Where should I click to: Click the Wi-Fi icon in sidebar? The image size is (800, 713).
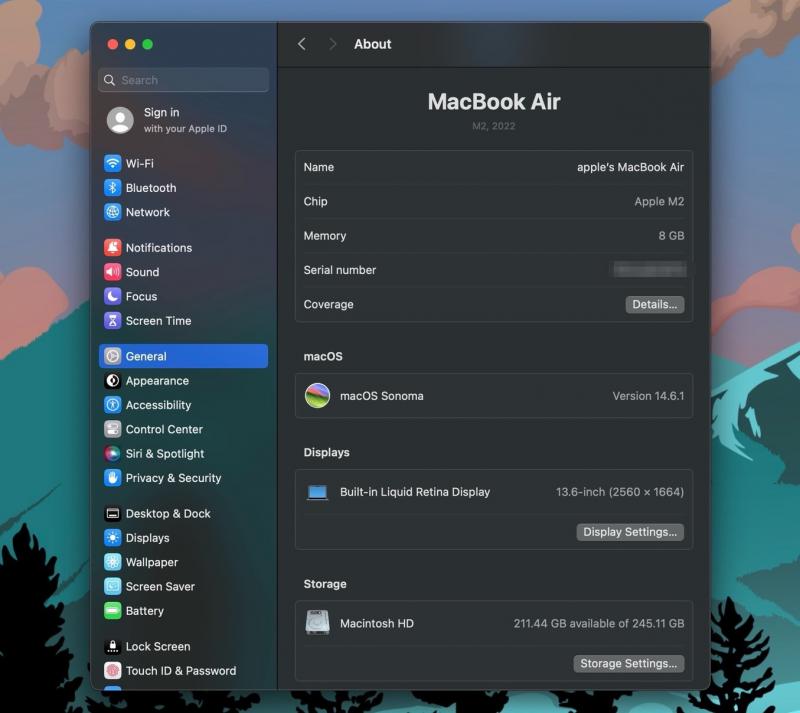click(112, 163)
